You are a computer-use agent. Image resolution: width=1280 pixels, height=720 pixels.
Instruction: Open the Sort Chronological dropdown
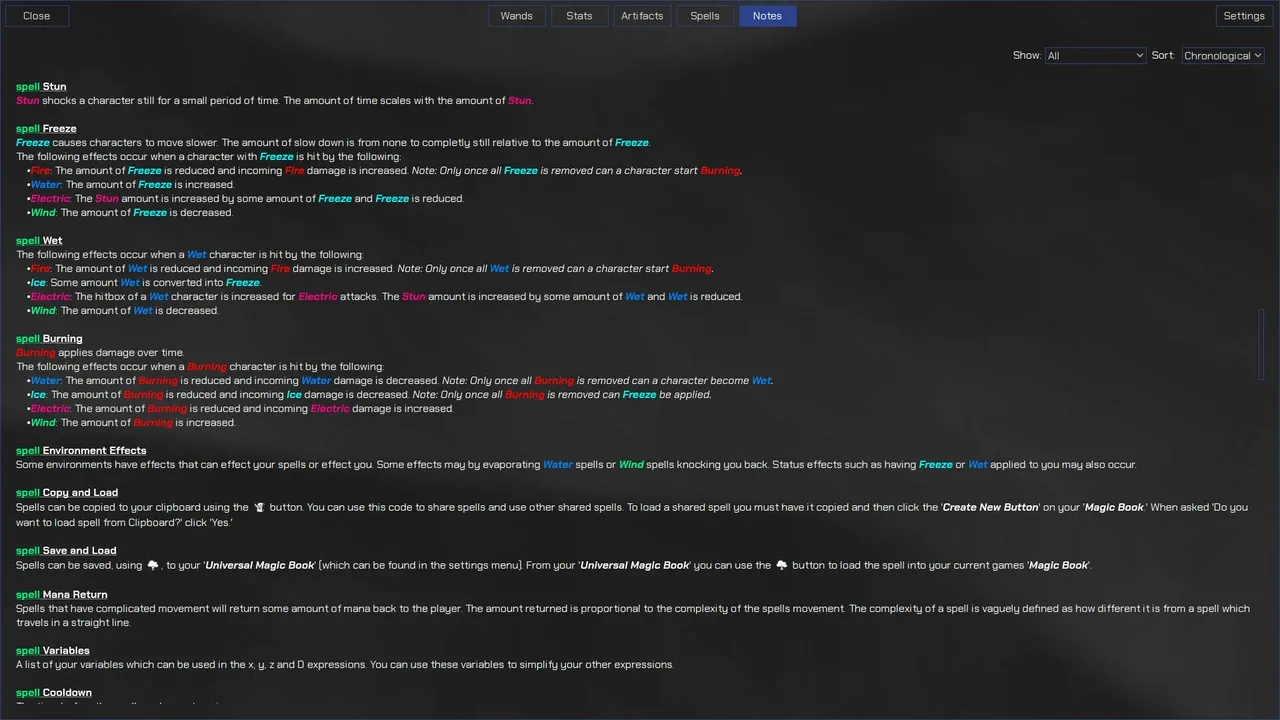[1223, 56]
